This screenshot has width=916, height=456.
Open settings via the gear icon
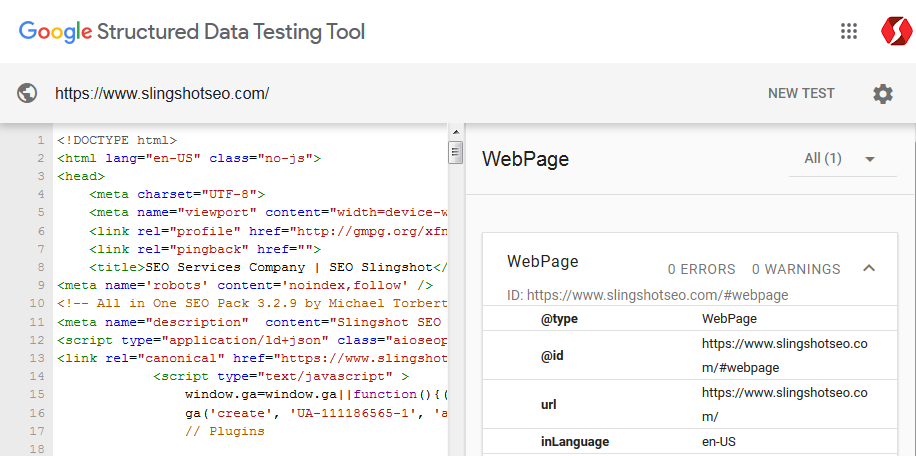[883, 93]
